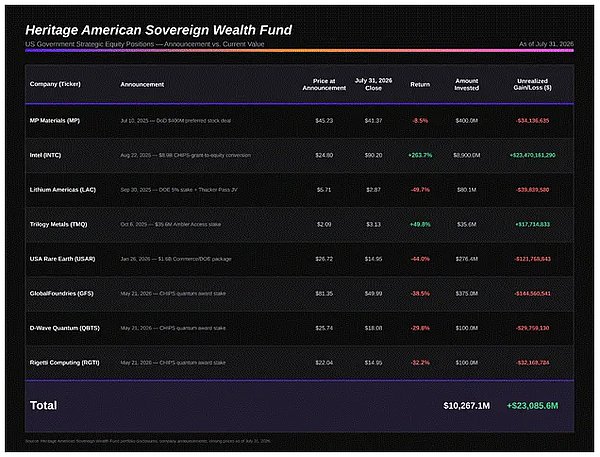Click MP Materials' 'DoD $400M preferred stock deal' announcement

tap(194, 121)
